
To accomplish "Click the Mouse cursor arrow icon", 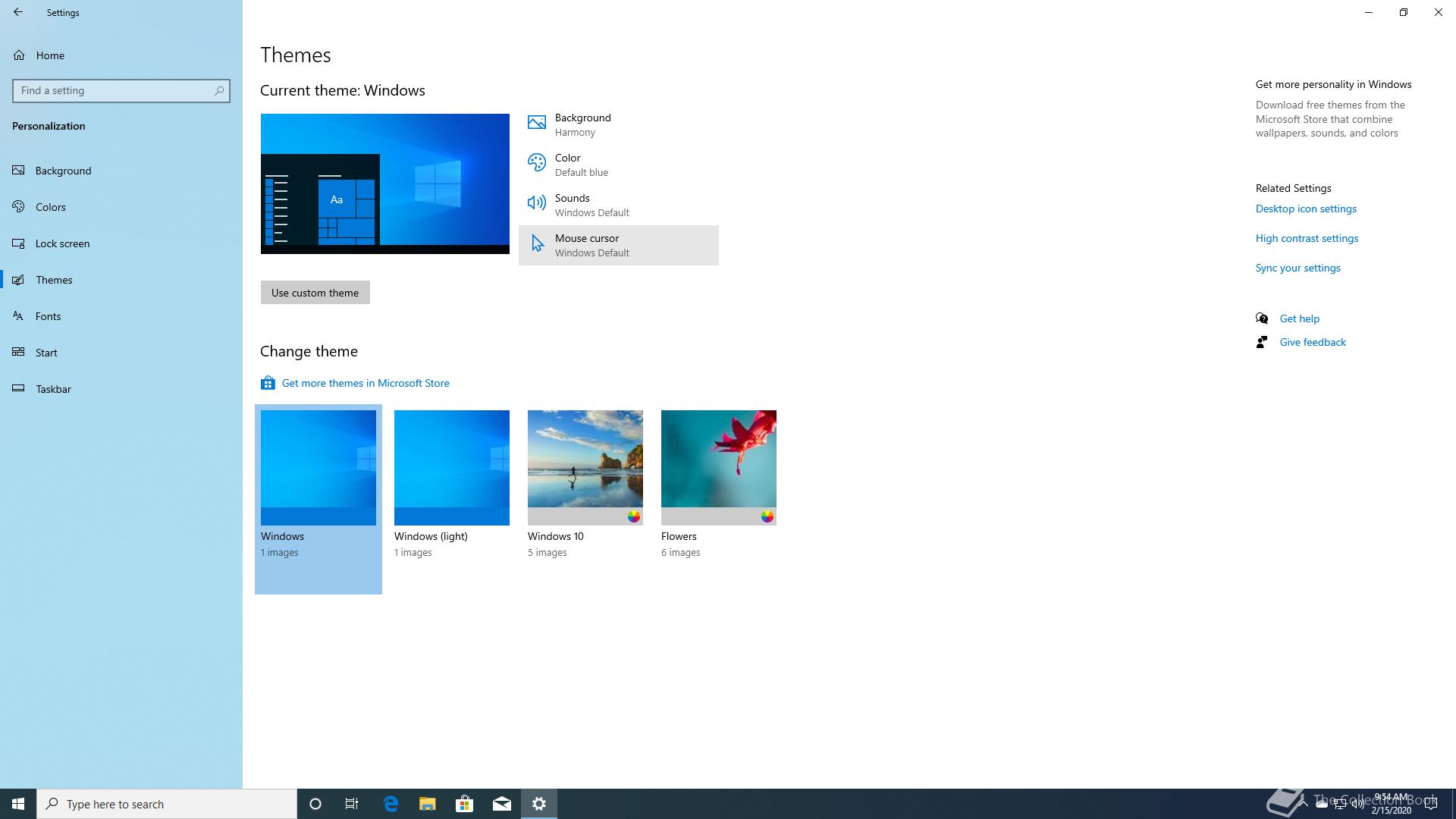I will point(537,243).
